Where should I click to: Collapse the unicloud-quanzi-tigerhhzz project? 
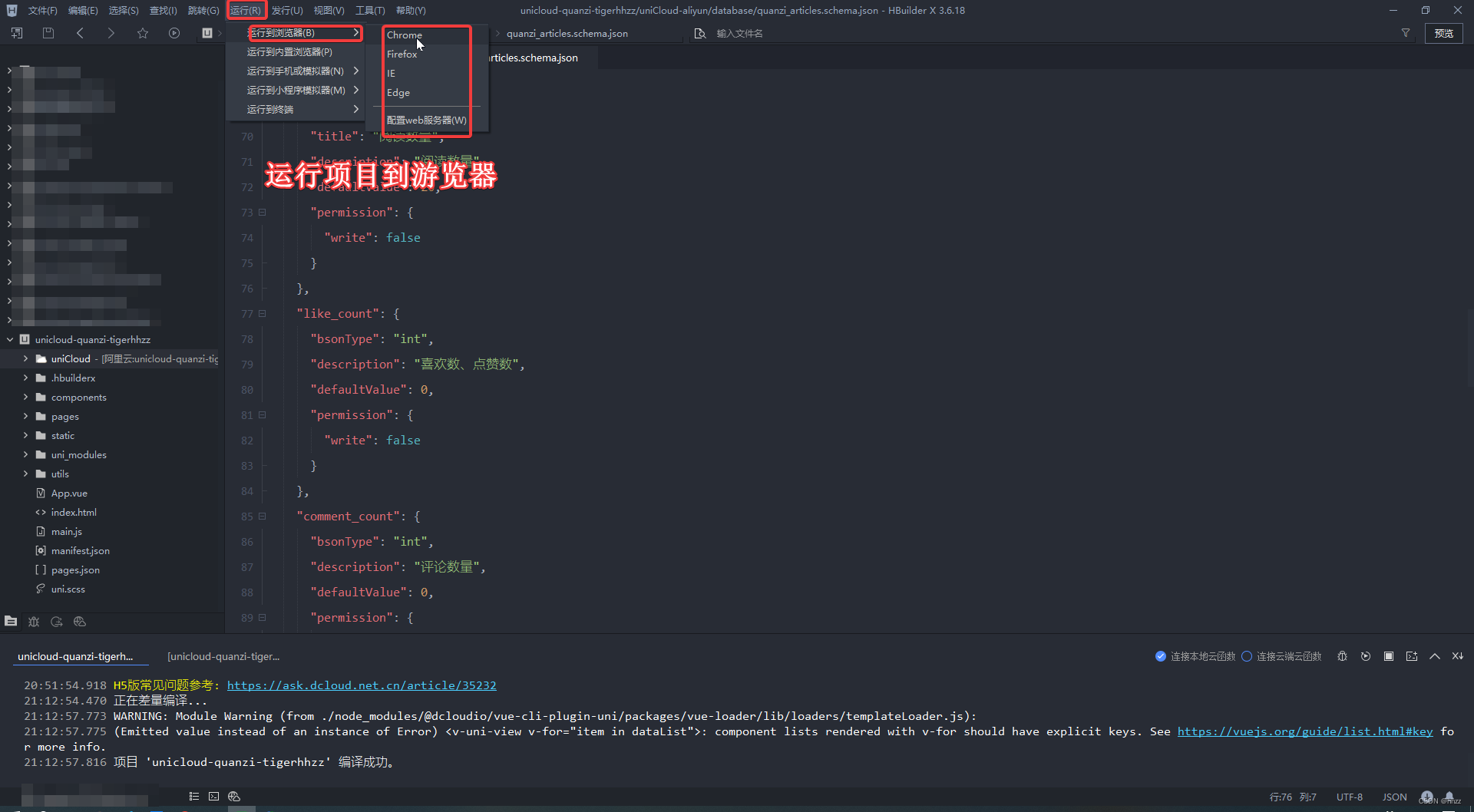10,339
